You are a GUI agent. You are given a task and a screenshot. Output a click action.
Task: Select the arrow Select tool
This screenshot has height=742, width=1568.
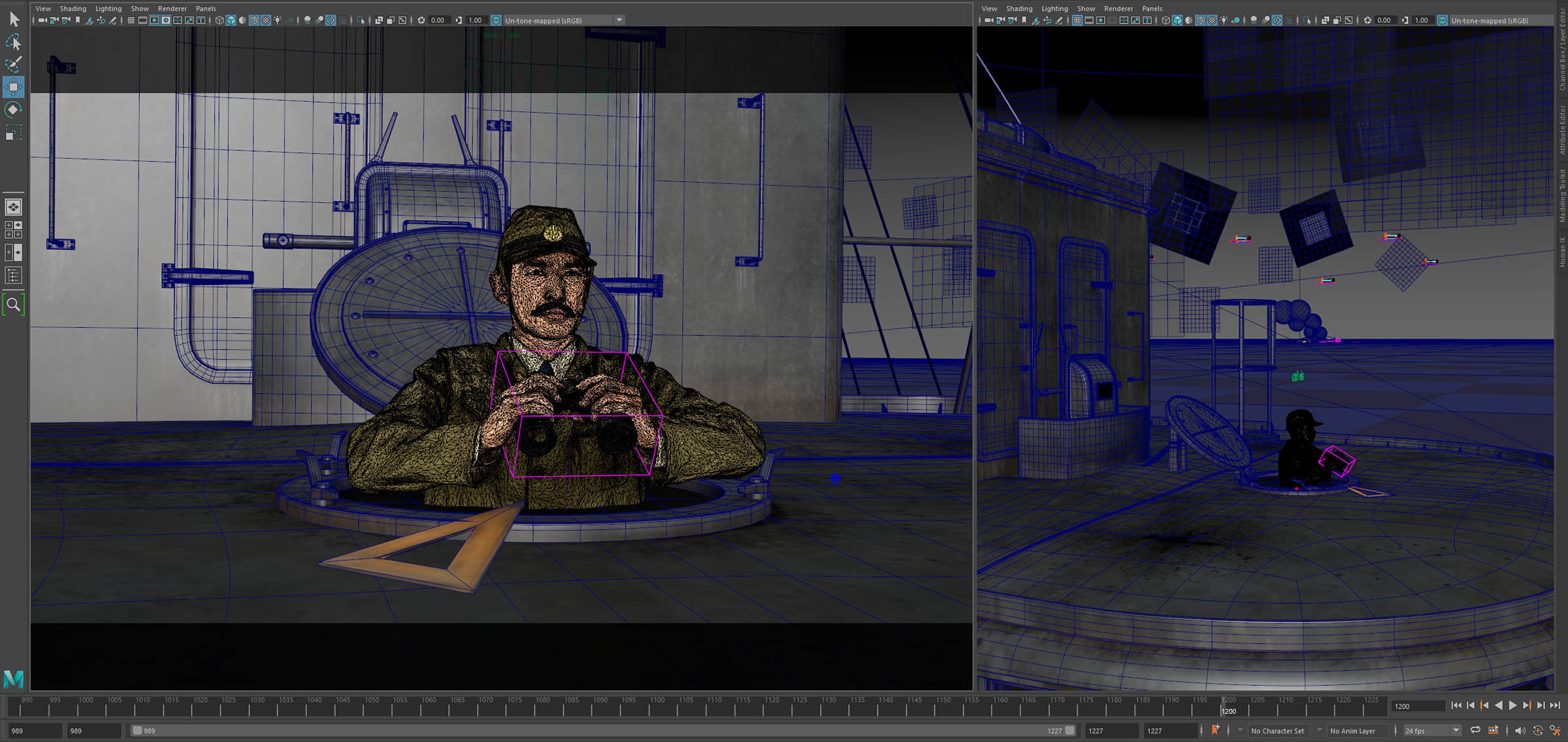14,20
